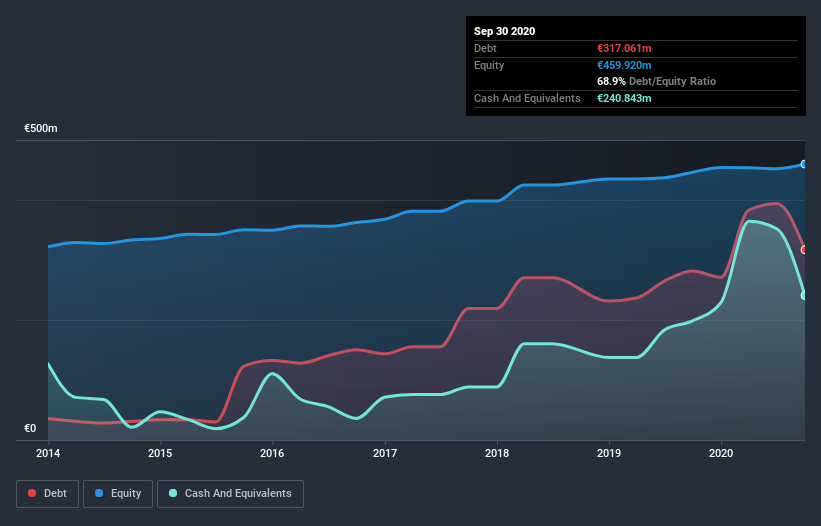Click the 2017 x-axis label
The image size is (821, 526).
pyautogui.click(x=385, y=453)
